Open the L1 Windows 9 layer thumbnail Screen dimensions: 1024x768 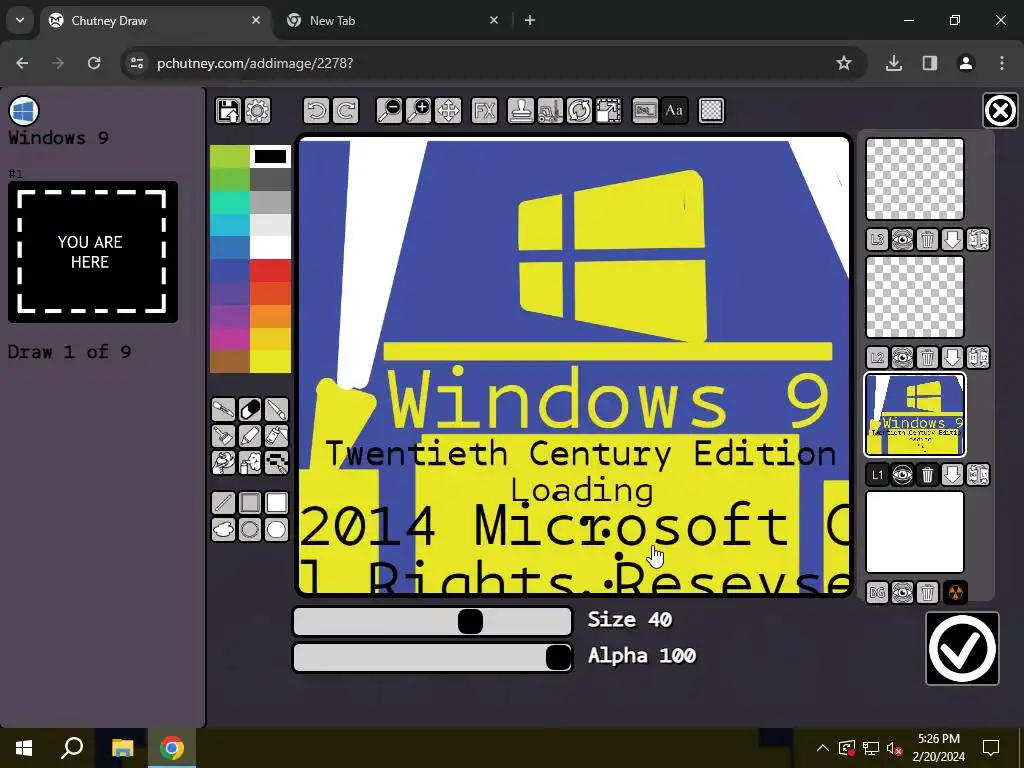(x=915, y=415)
